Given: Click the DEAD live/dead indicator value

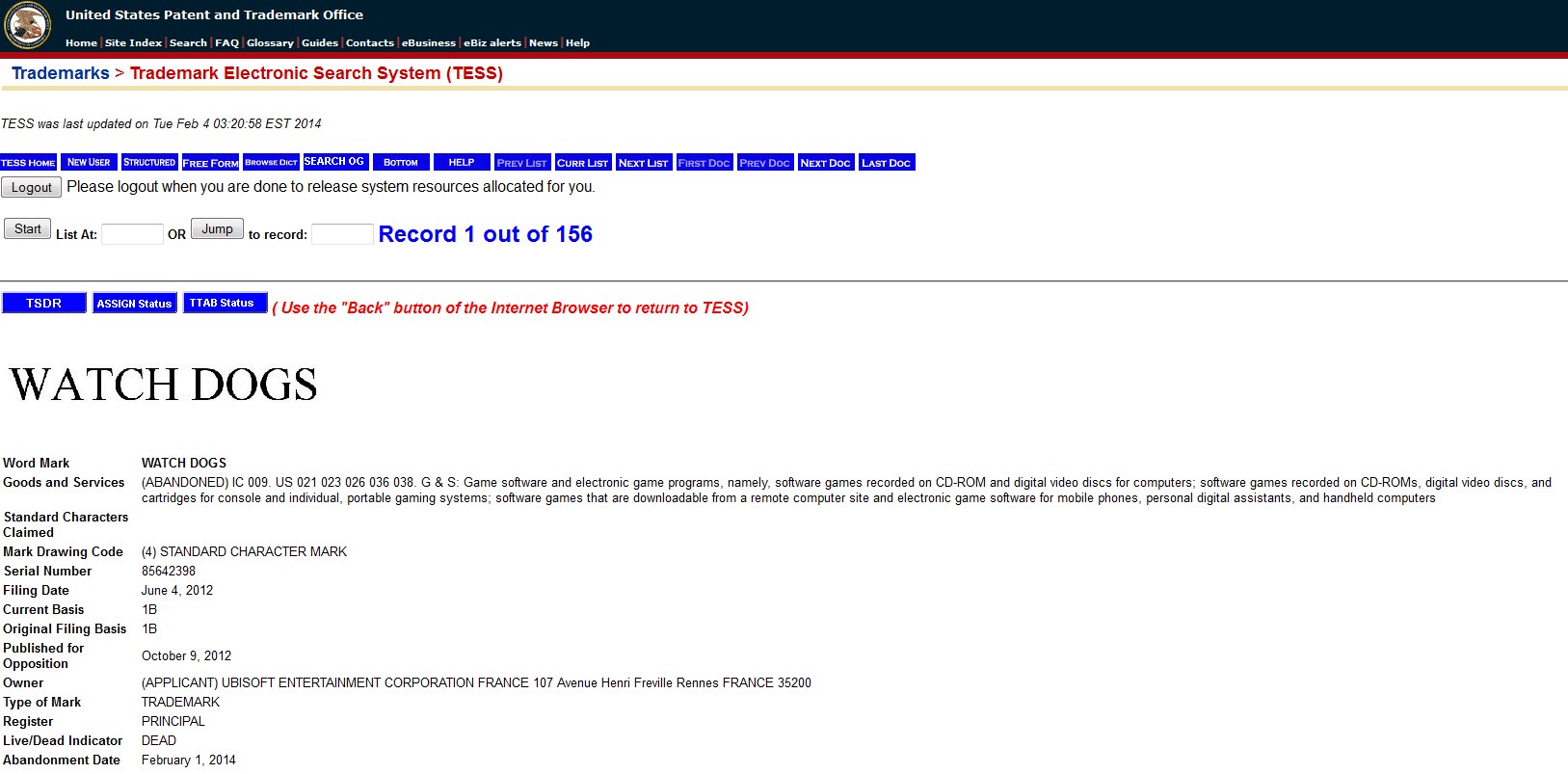Looking at the screenshot, I should tap(159, 740).
